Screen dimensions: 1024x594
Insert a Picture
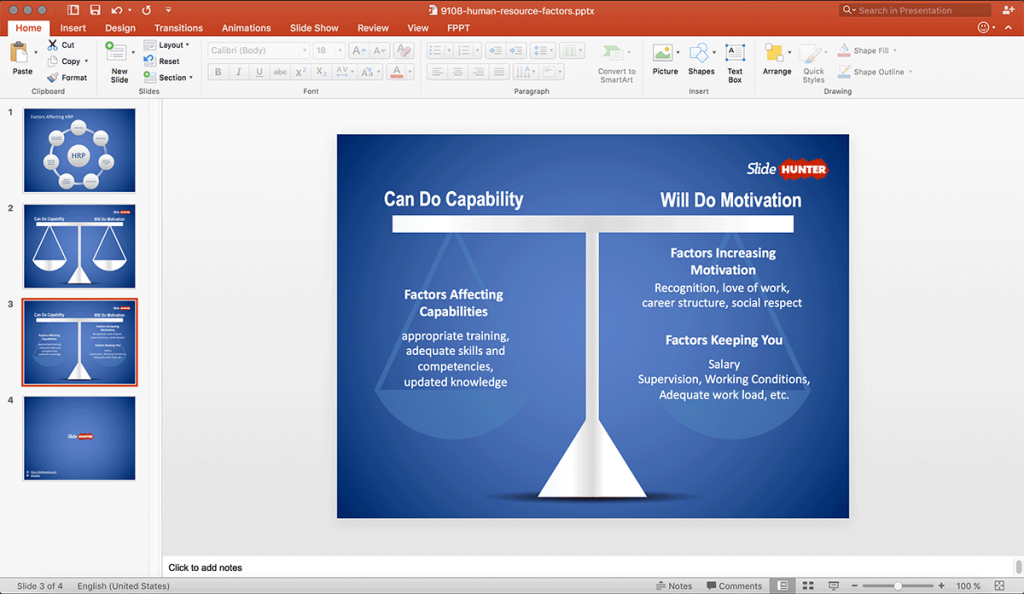coord(665,60)
